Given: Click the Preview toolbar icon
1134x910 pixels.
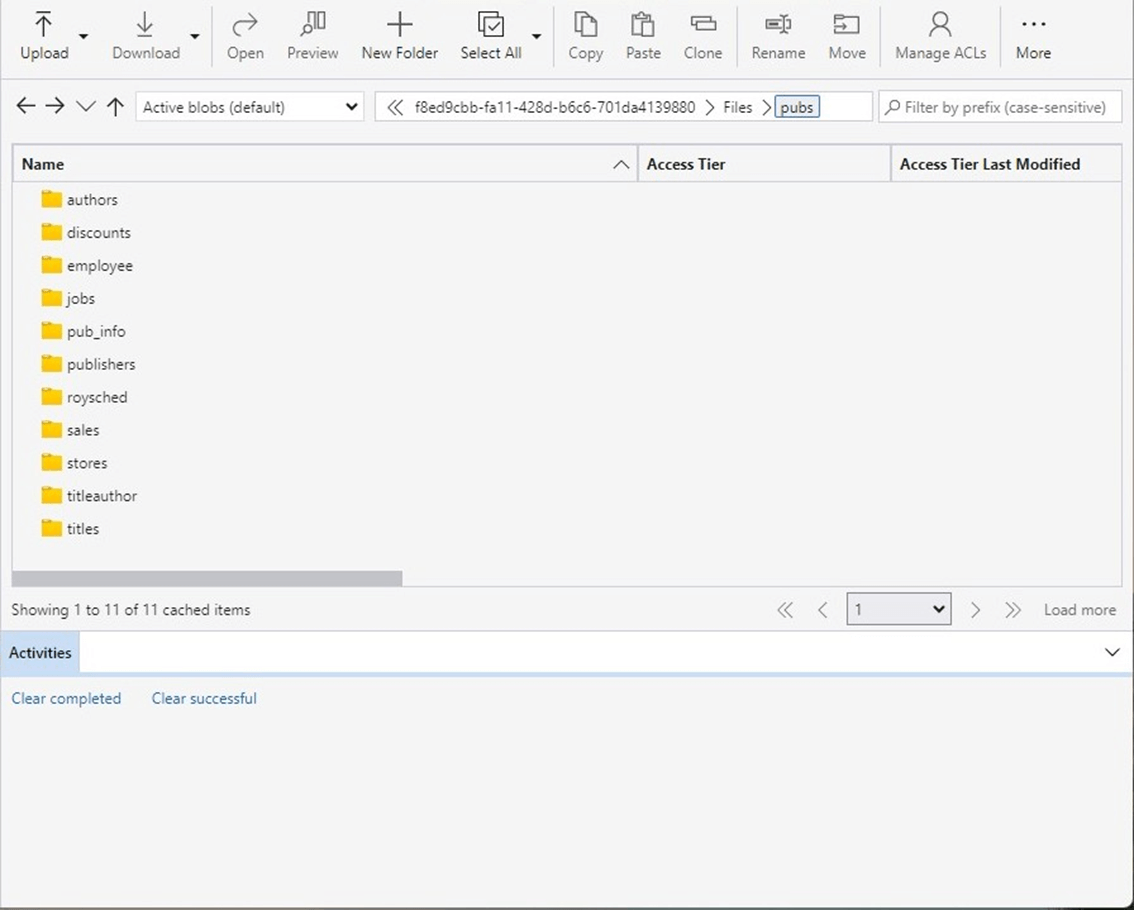Looking at the screenshot, I should pyautogui.click(x=312, y=36).
